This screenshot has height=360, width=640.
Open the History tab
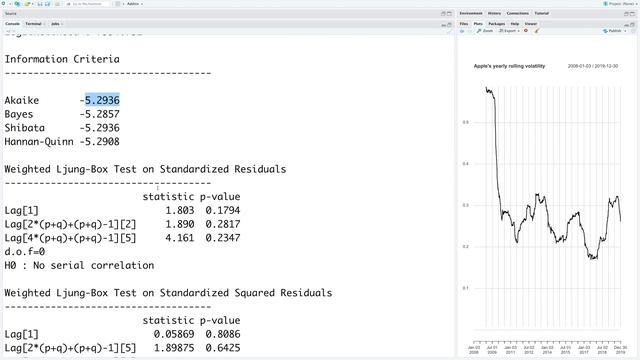pos(494,13)
